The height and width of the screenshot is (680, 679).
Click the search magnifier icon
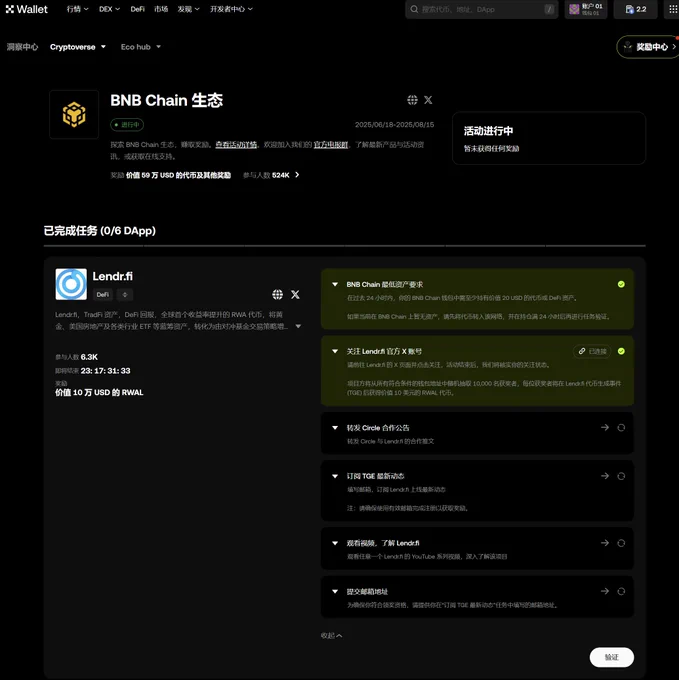415,9
